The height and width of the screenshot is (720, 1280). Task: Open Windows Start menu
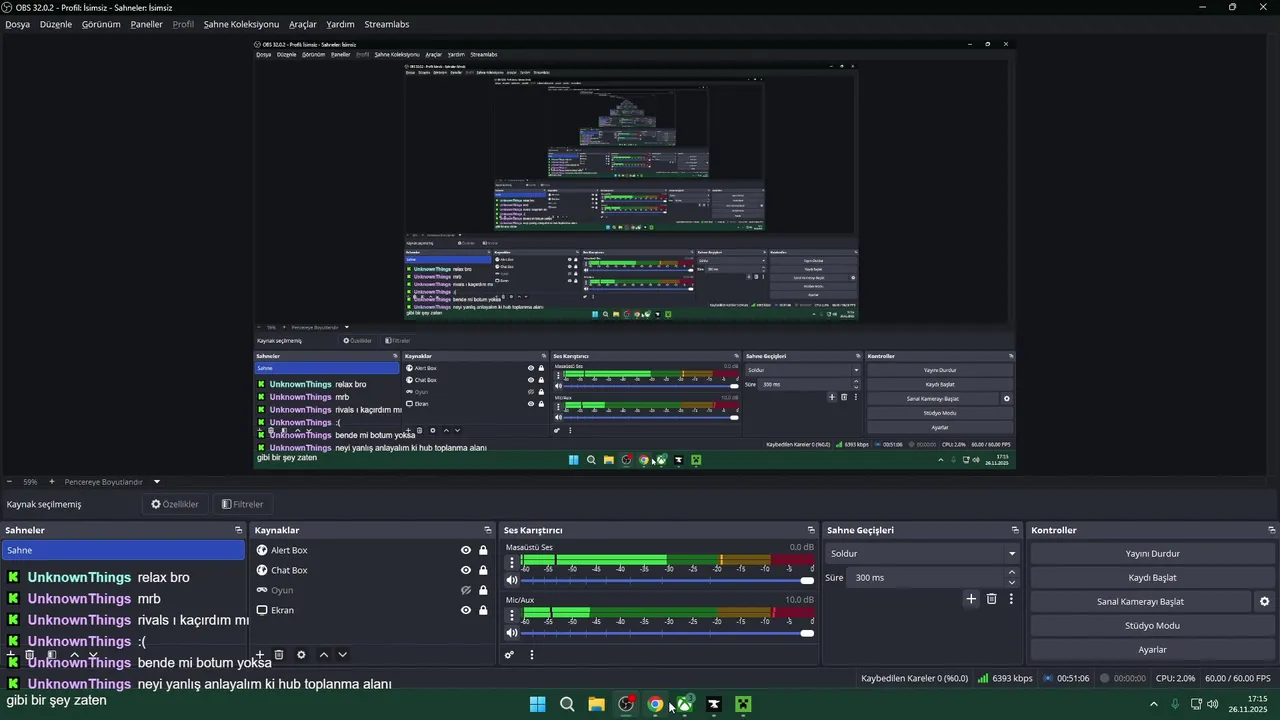tap(537, 704)
